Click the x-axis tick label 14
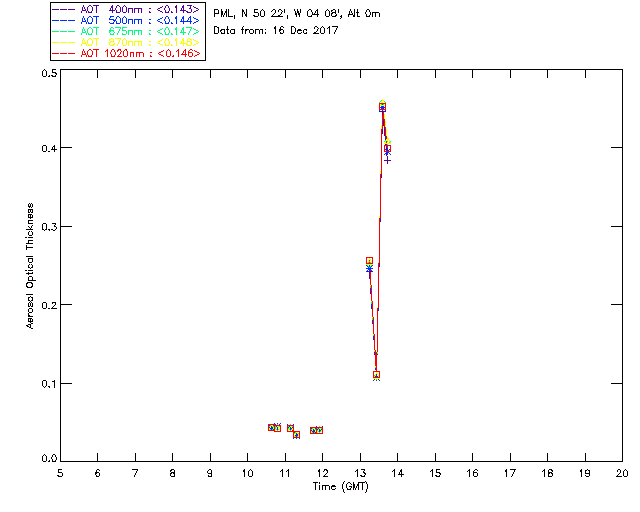The image size is (640, 512). point(398,474)
